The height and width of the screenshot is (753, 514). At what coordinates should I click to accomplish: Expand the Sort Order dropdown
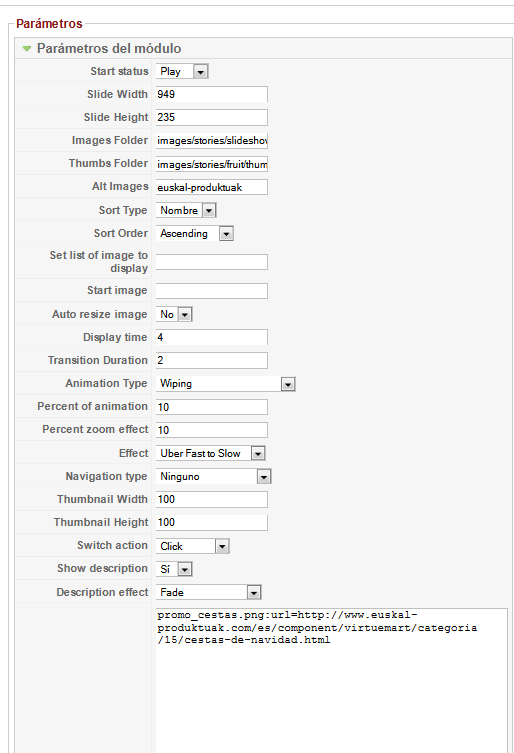tap(195, 233)
